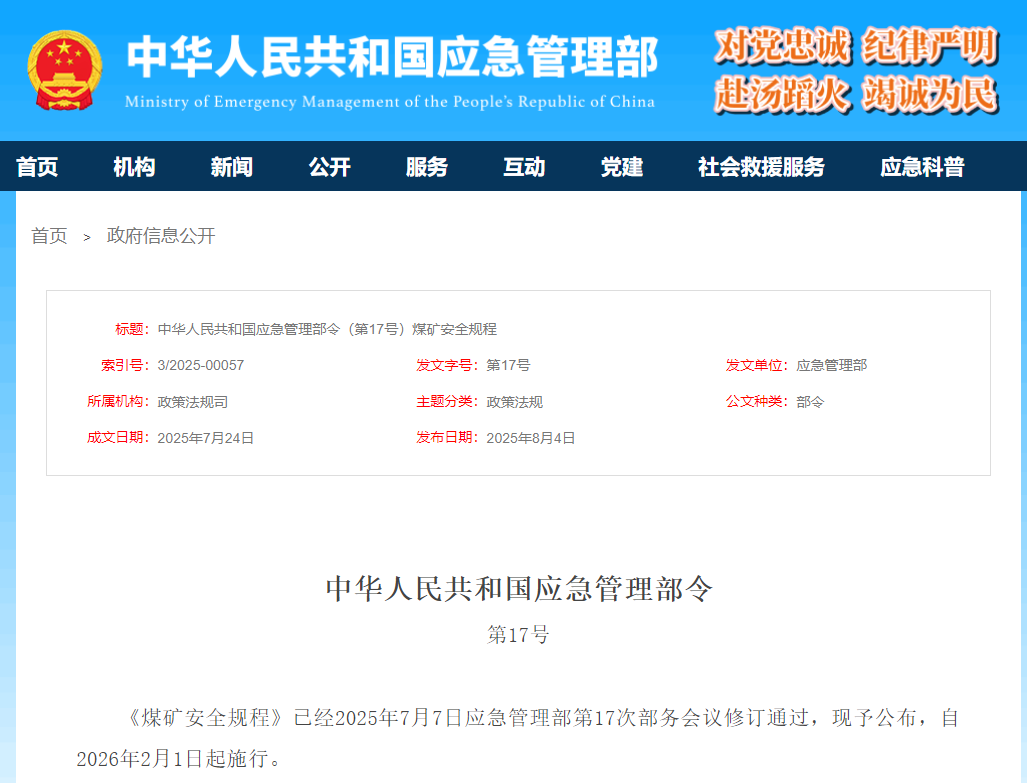Open the 应急科普 section

(922, 166)
